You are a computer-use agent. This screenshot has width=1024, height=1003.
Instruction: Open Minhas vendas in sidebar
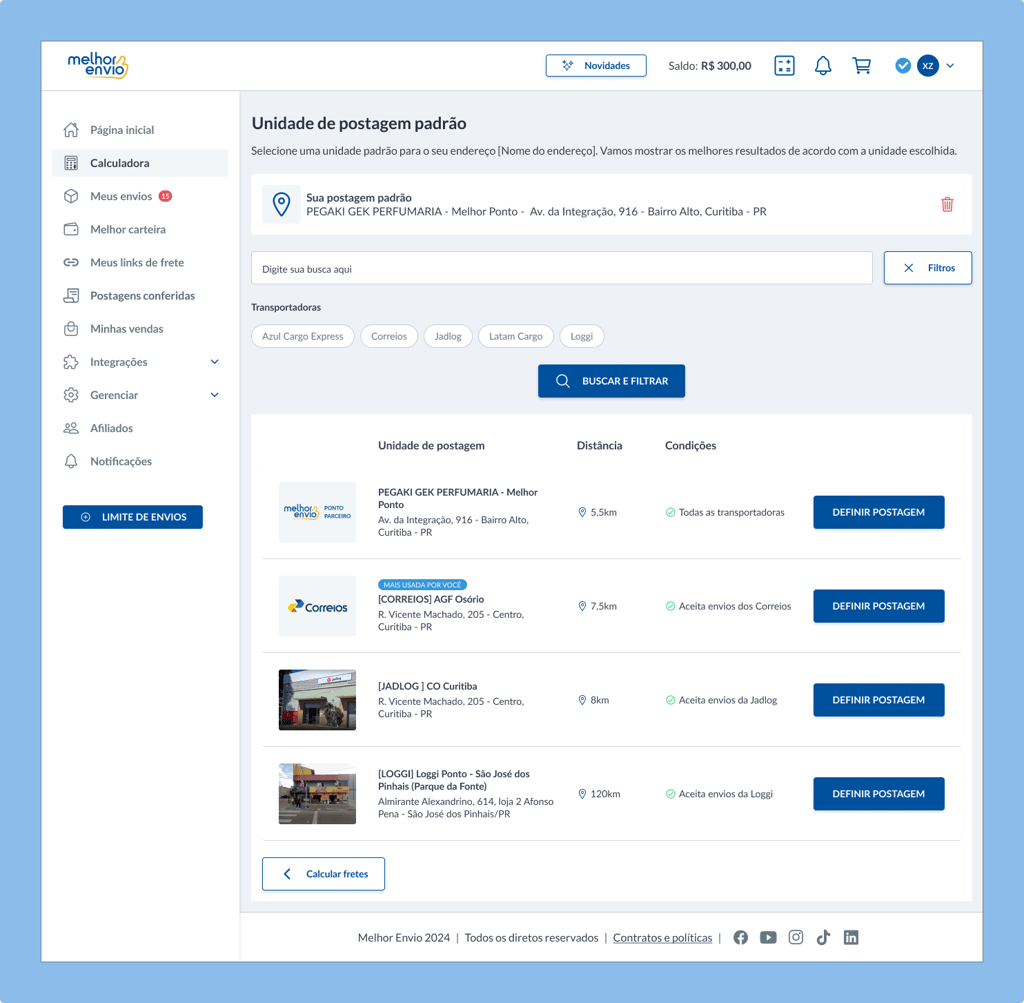pos(140,329)
